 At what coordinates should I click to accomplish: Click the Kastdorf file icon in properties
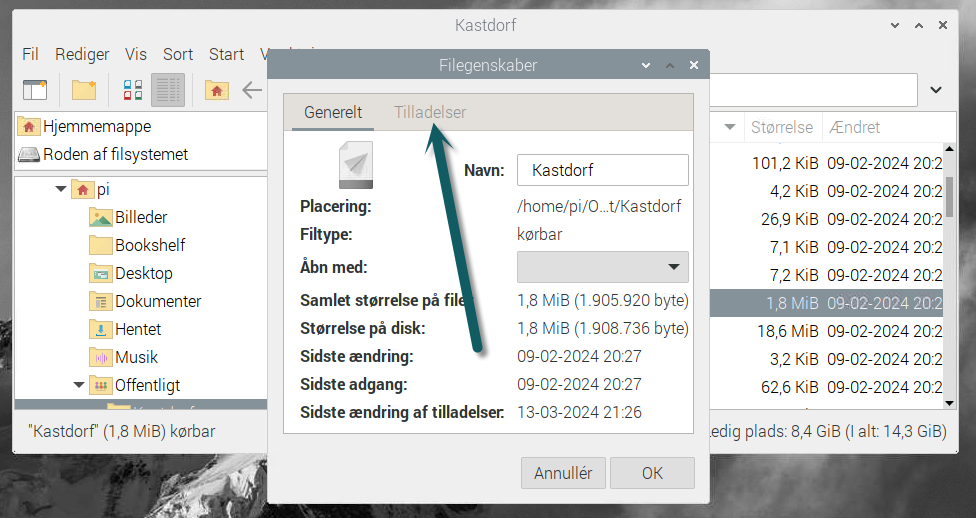click(355, 165)
